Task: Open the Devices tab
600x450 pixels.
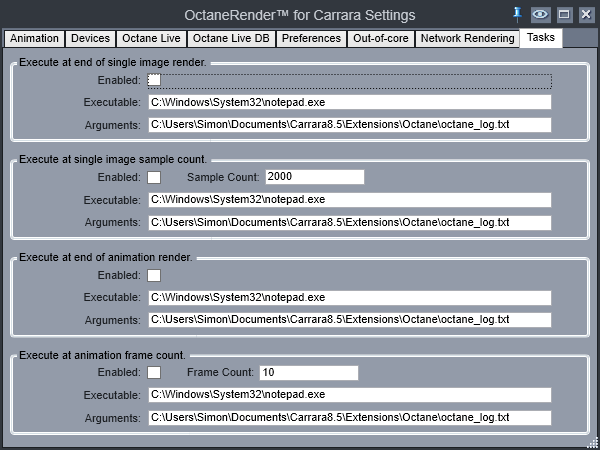Action: pyautogui.click(x=90, y=39)
